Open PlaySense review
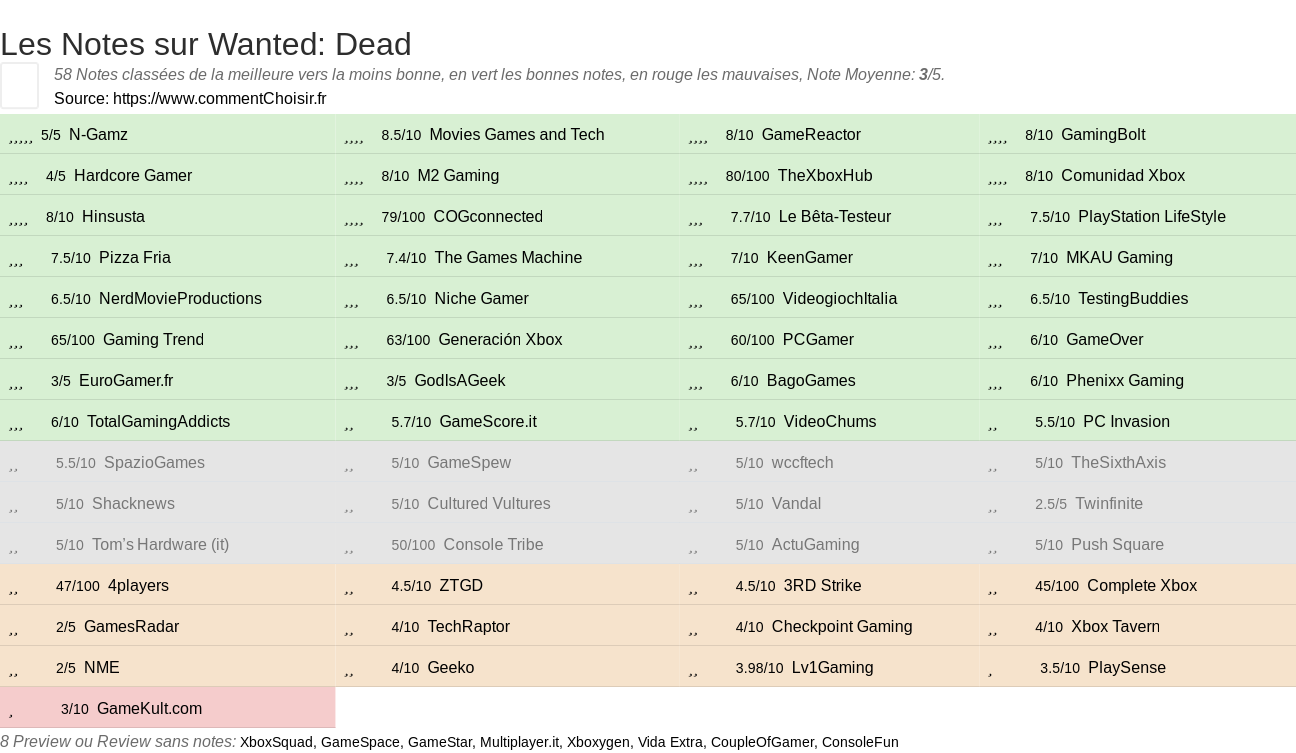 point(1127,667)
